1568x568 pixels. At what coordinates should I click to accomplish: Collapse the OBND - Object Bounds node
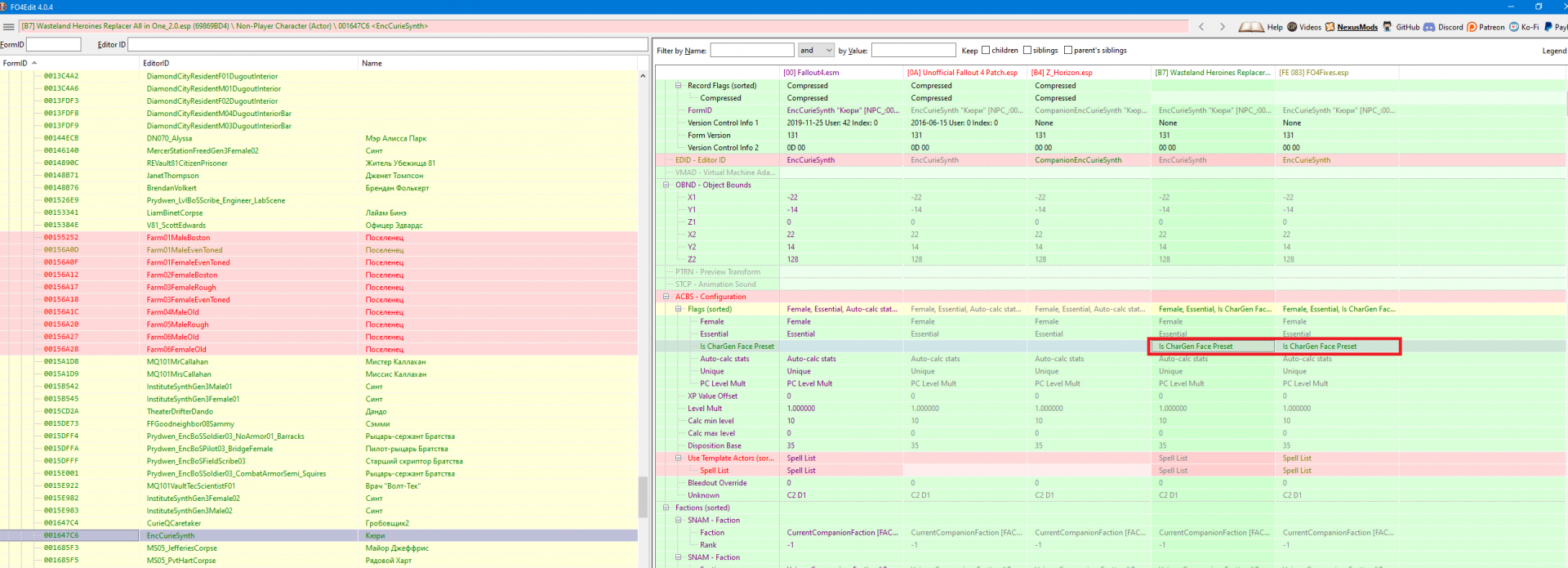tap(666, 185)
